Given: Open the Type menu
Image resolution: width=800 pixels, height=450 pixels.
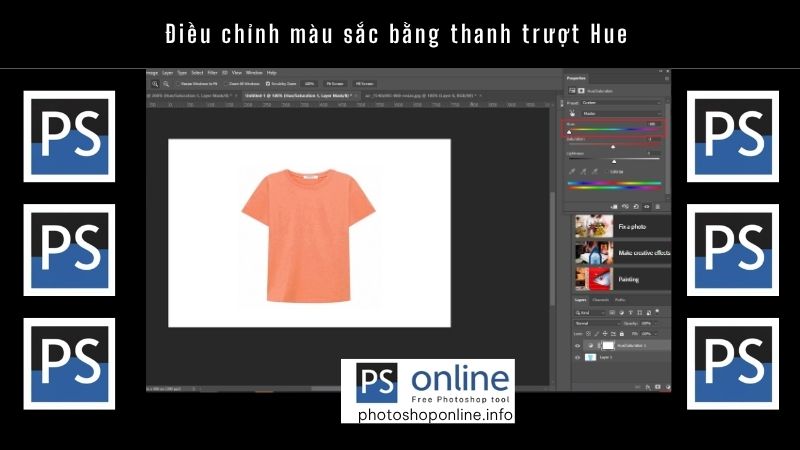Looking at the screenshot, I should tap(182, 73).
